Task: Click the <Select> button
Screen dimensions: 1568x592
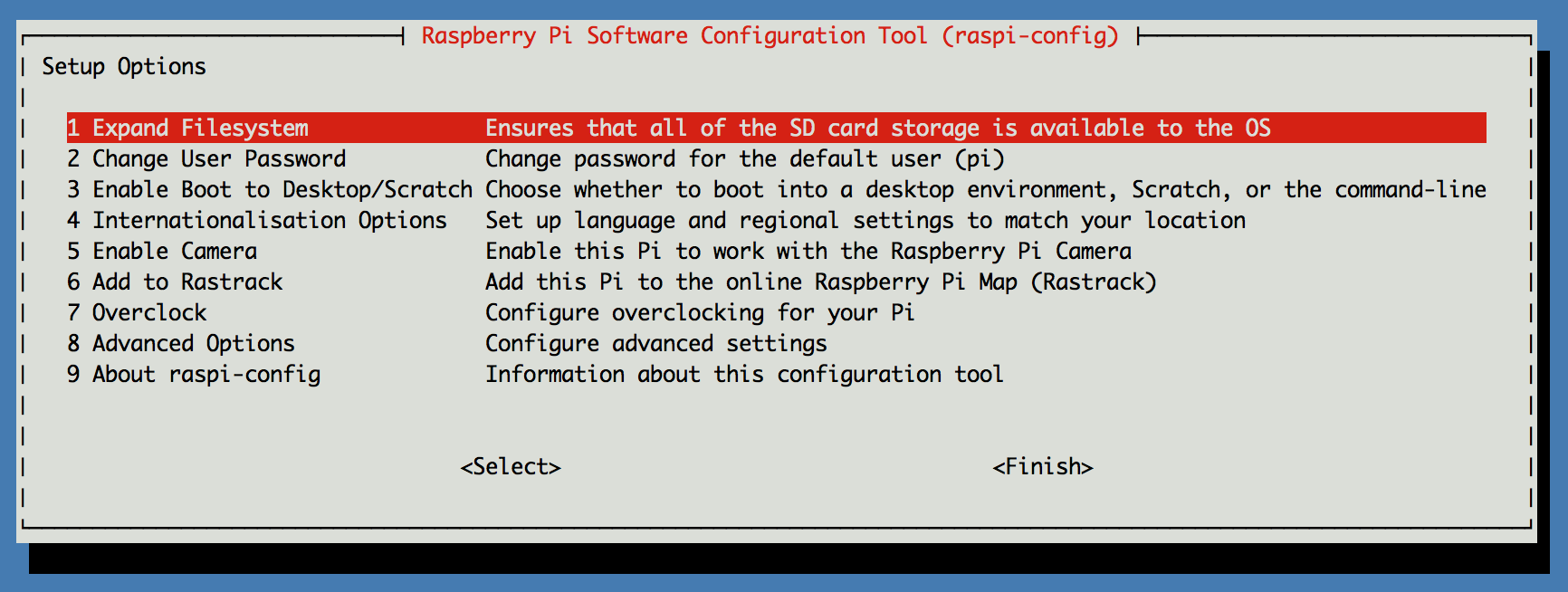Action: 511,466
